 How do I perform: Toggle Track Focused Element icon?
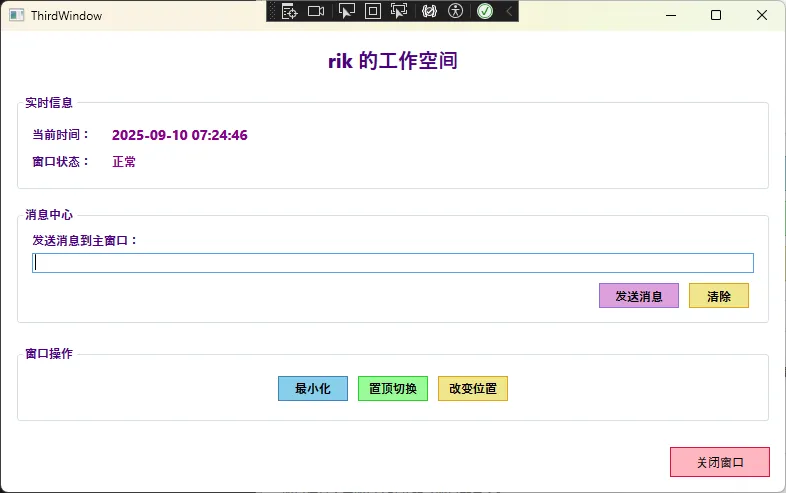(x=399, y=11)
